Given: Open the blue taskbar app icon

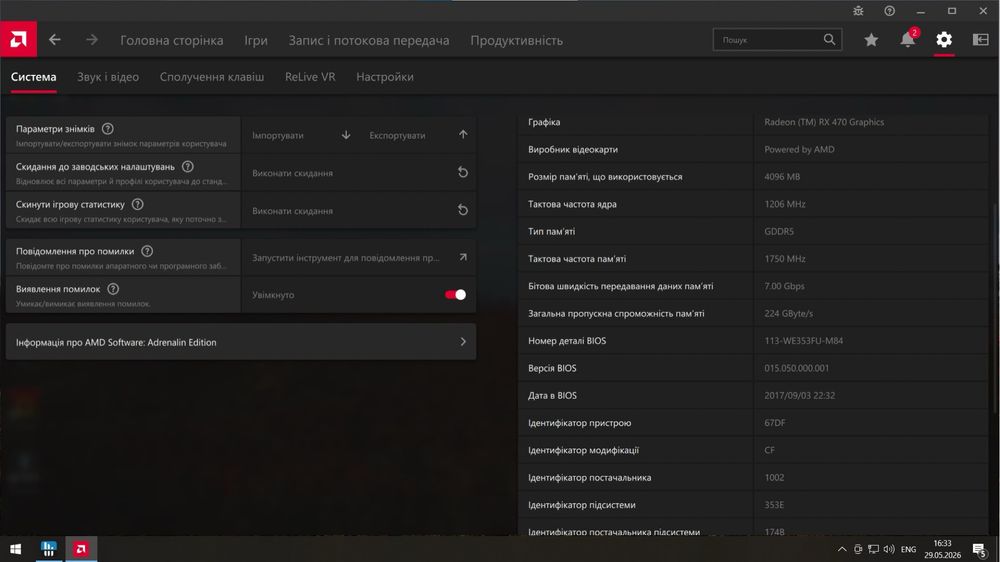Looking at the screenshot, I should tap(48, 549).
